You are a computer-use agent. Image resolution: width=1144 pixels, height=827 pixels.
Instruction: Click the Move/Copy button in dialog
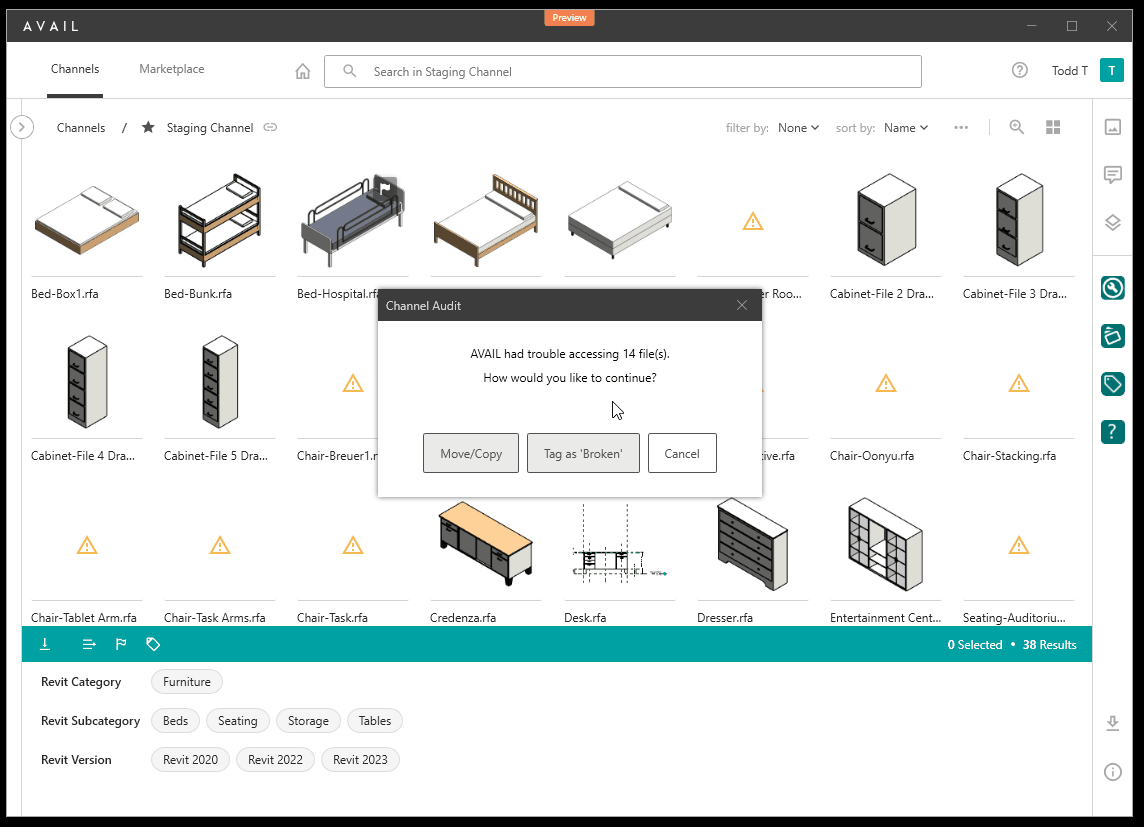point(471,453)
